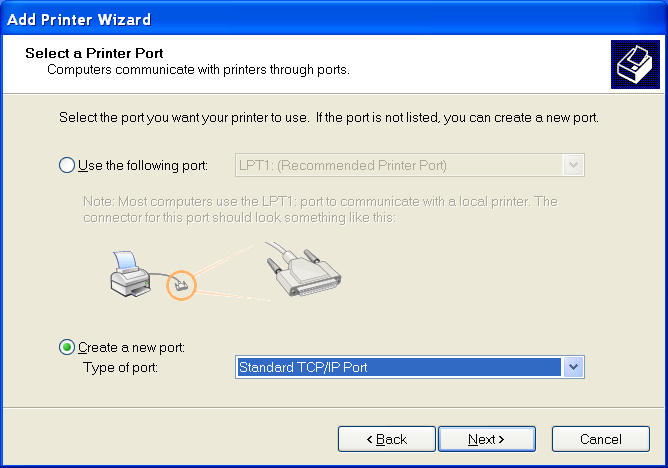Select the 'Create a new port' radio button
668x468 pixels.
click(67, 347)
